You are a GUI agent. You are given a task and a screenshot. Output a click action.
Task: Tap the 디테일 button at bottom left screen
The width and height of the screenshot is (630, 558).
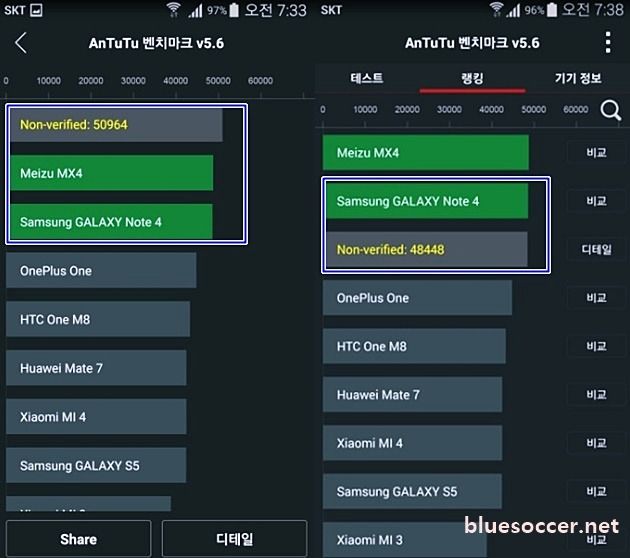(x=234, y=539)
